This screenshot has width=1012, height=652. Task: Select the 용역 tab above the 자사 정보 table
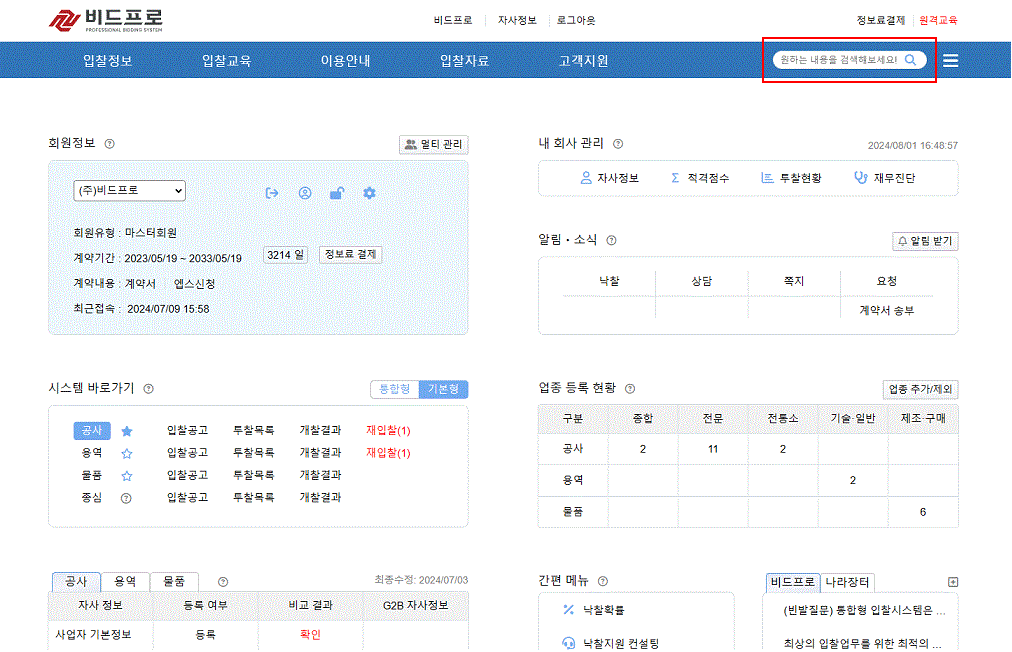(125, 581)
